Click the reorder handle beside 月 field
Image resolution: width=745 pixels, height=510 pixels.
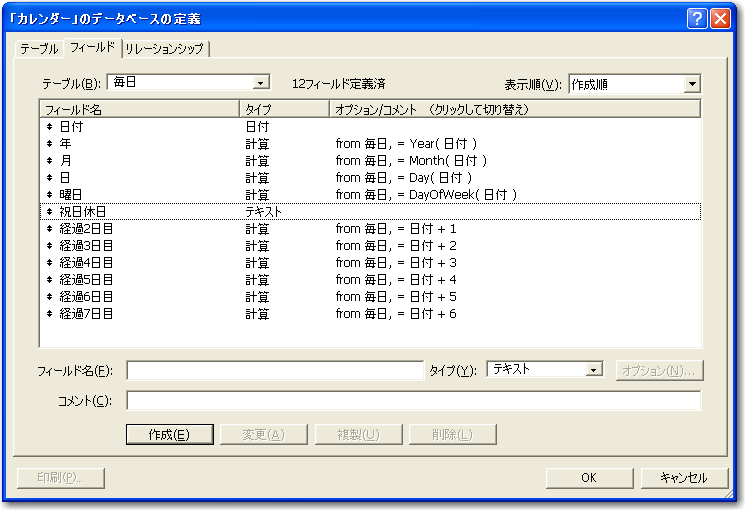pyautogui.click(x=49, y=161)
